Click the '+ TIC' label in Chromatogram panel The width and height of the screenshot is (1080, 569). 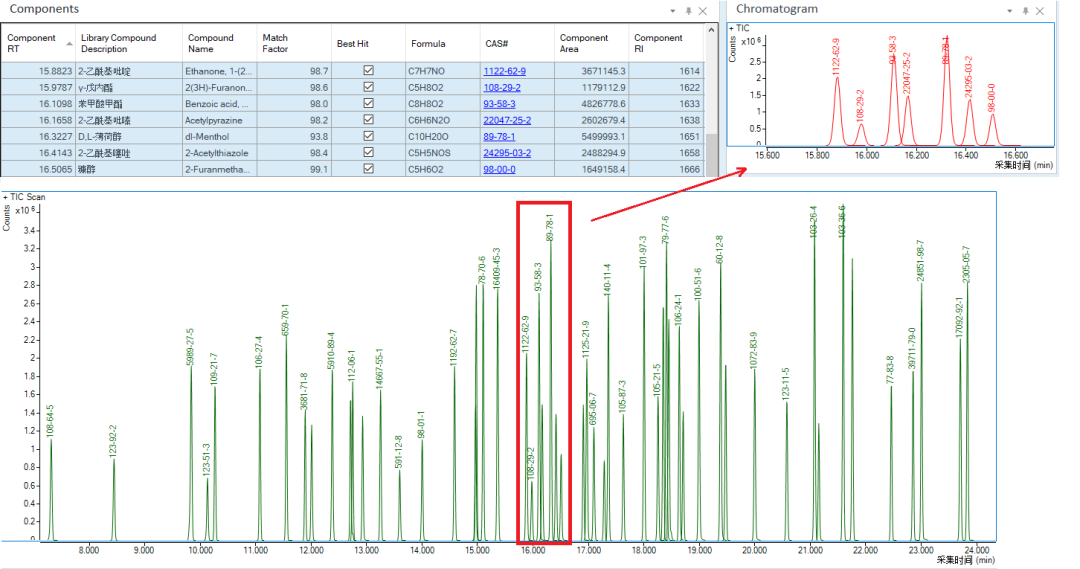740,28
